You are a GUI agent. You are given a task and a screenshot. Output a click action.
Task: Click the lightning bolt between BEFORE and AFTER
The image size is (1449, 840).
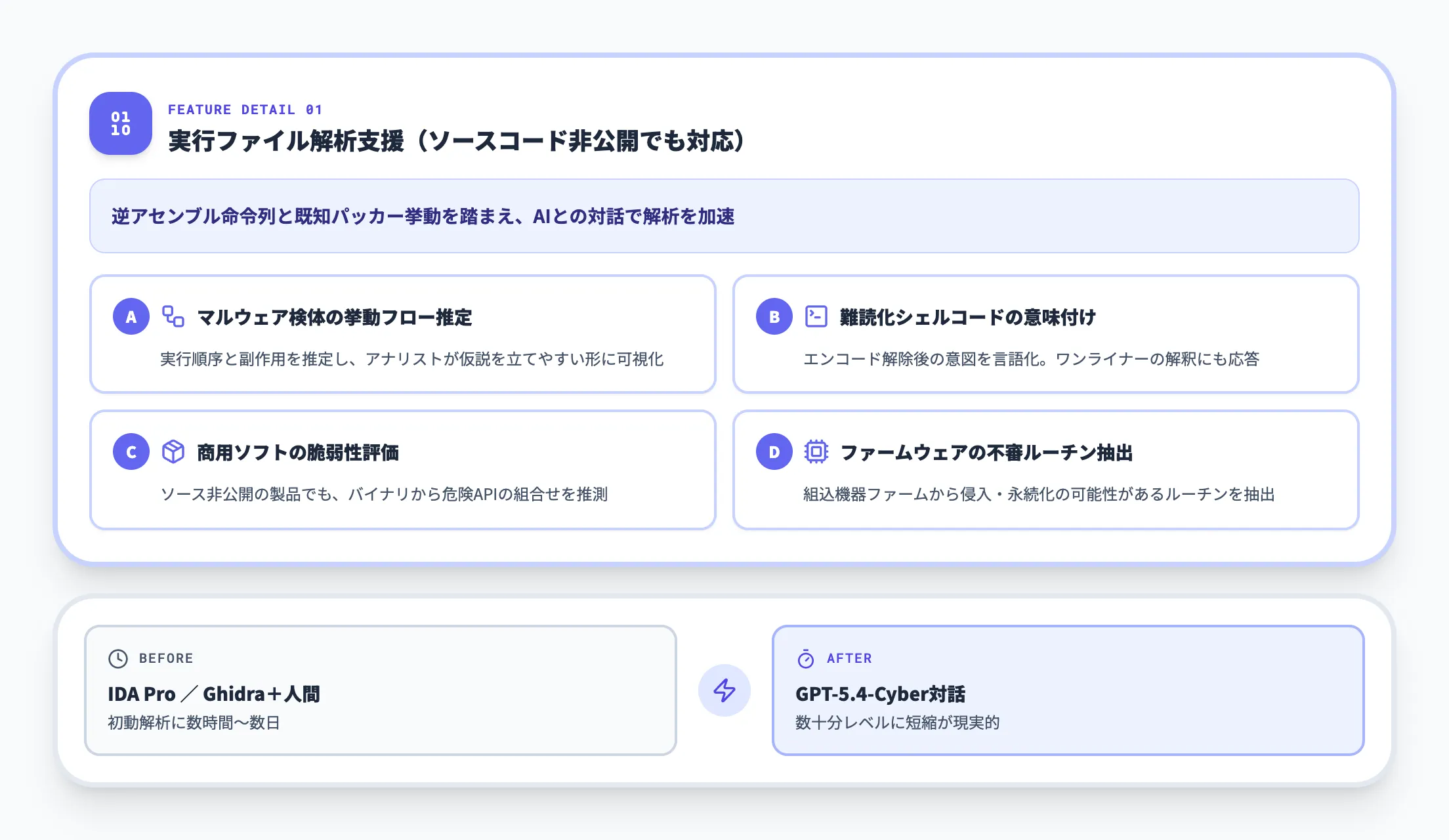pyautogui.click(x=724, y=690)
